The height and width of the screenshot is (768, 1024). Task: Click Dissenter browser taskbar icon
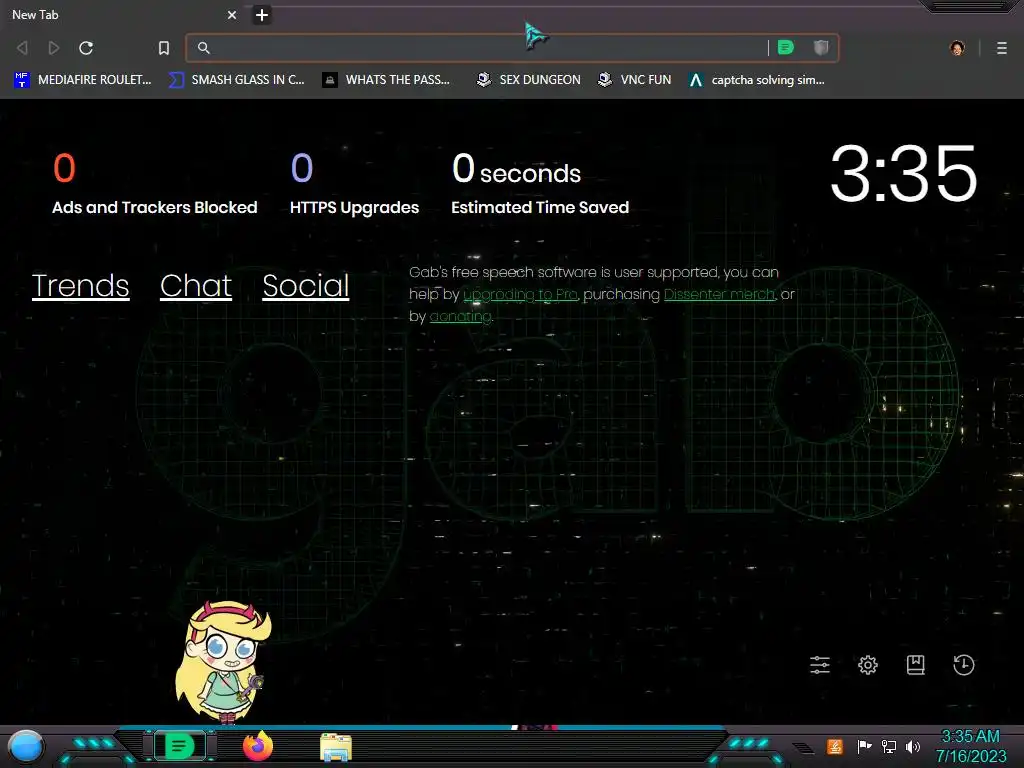(x=180, y=746)
